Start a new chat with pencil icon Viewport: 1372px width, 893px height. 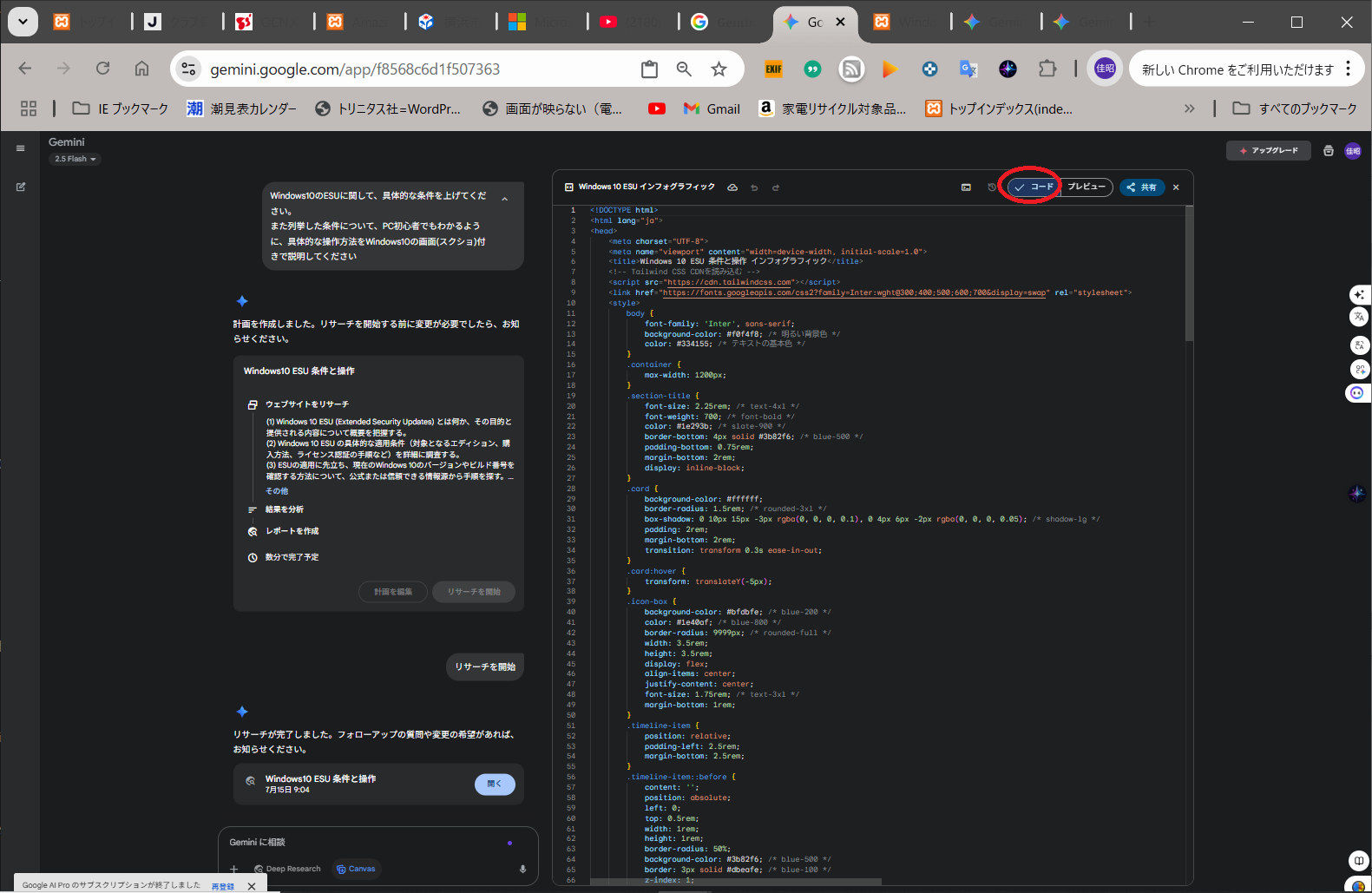pyautogui.click(x=21, y=187)
